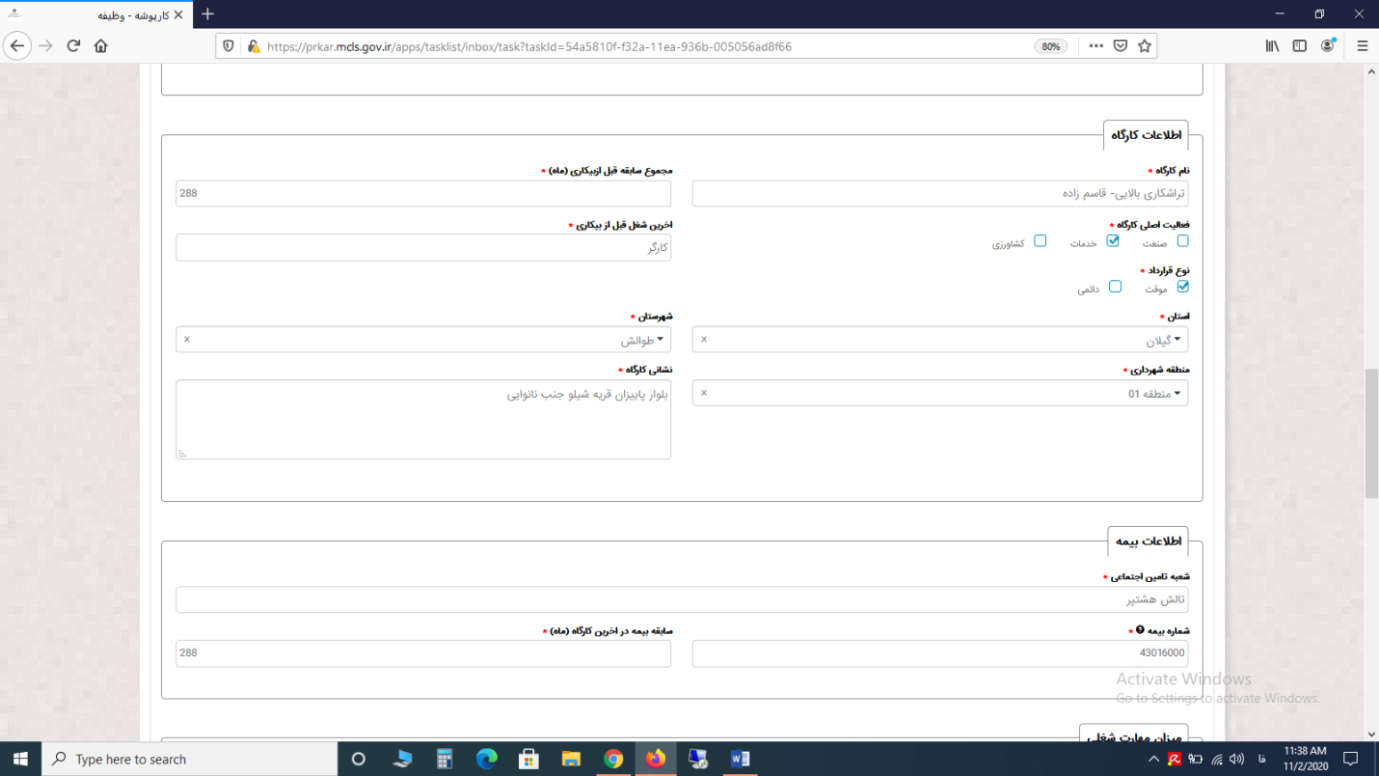Open Google Chrome from taskbar
Image resolution: width=1379 pixels, height=776 pixels.
point(613,759)
